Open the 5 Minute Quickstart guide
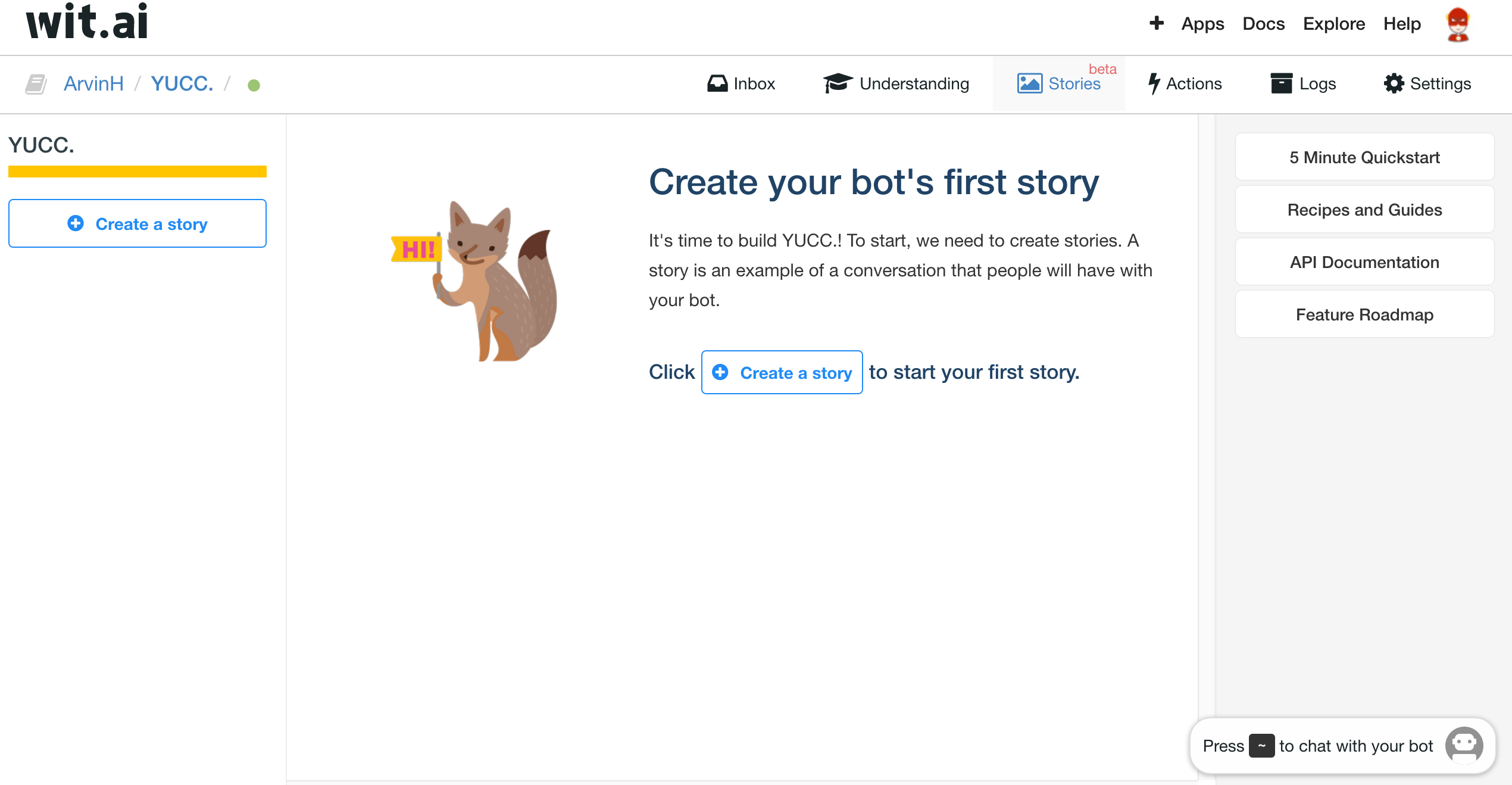 point(1364,157)
